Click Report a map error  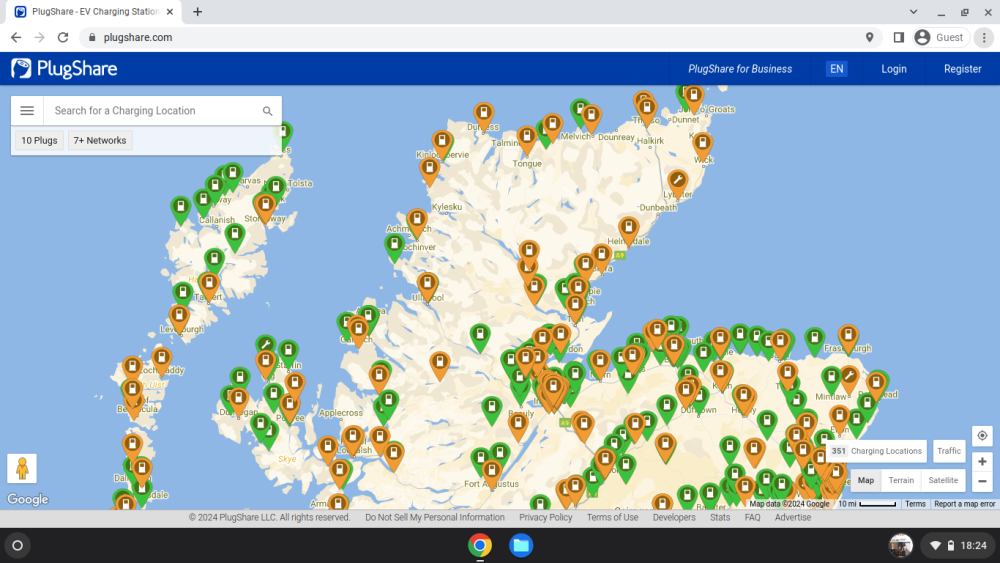tap(964, 504)
